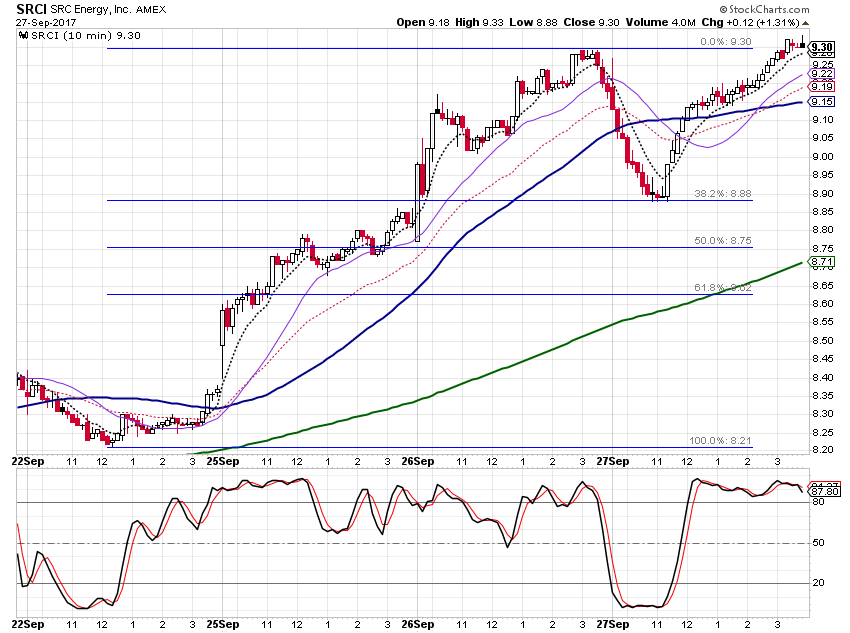This screenshot has width=850, height=633.
Task: Click the Fibonacci label starting with 61.8%
Action: pyautogui.click(x=723, y=288)
